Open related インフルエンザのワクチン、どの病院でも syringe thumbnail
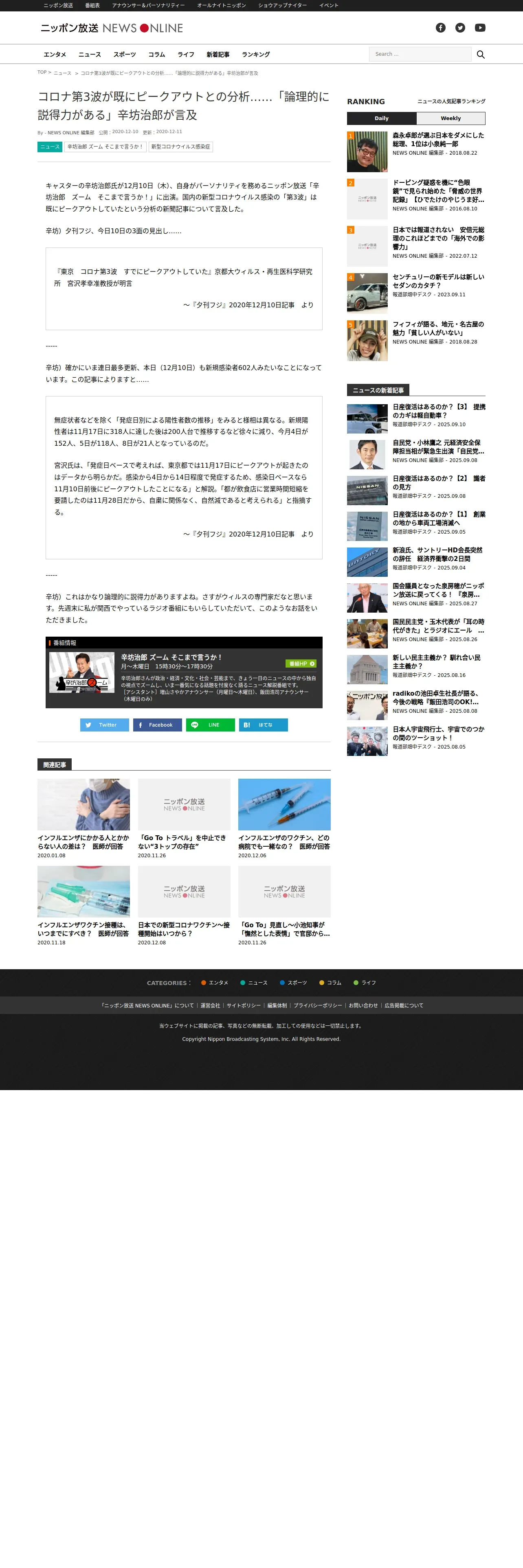 (x=284, y=804)
